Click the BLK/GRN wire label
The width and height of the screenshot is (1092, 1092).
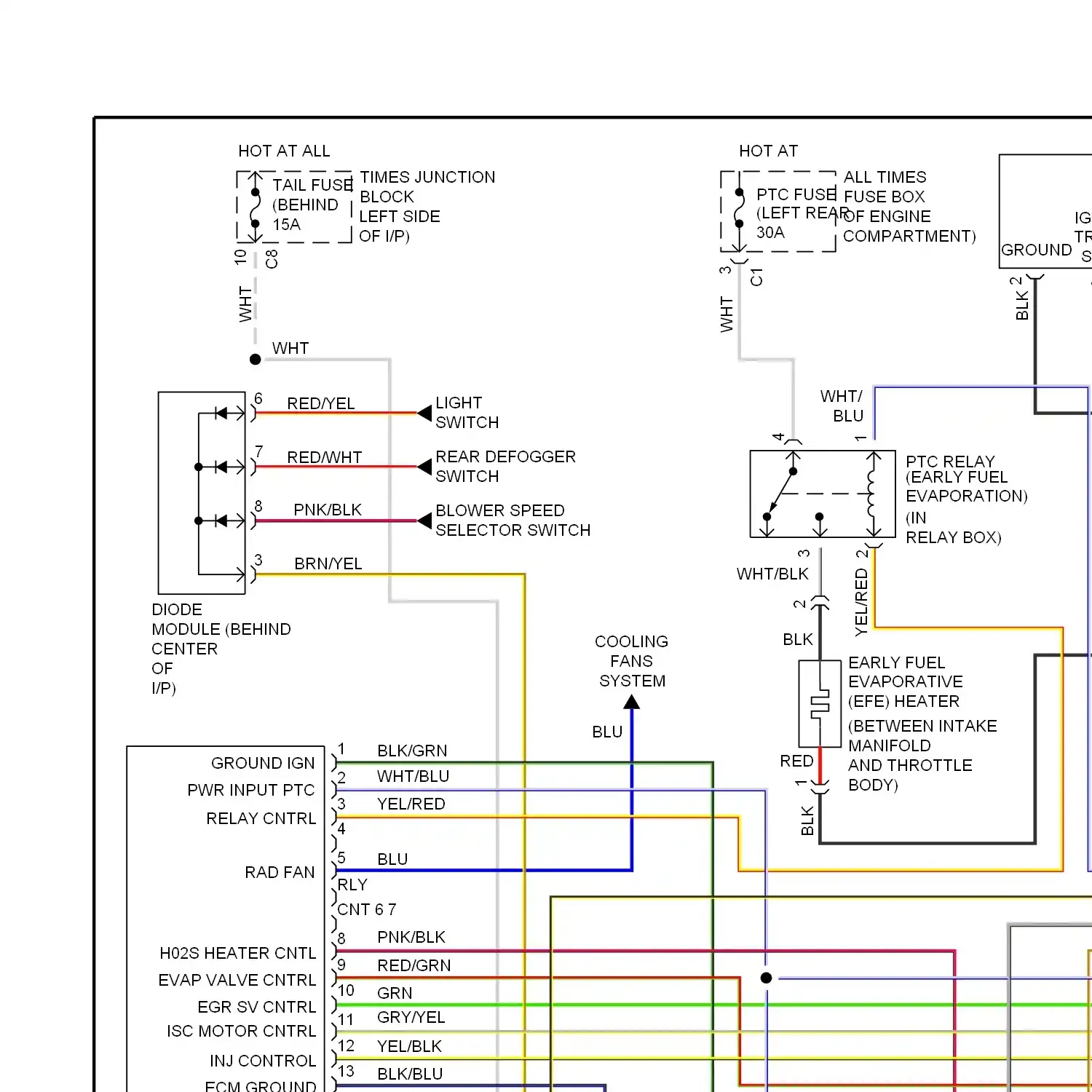412,751
